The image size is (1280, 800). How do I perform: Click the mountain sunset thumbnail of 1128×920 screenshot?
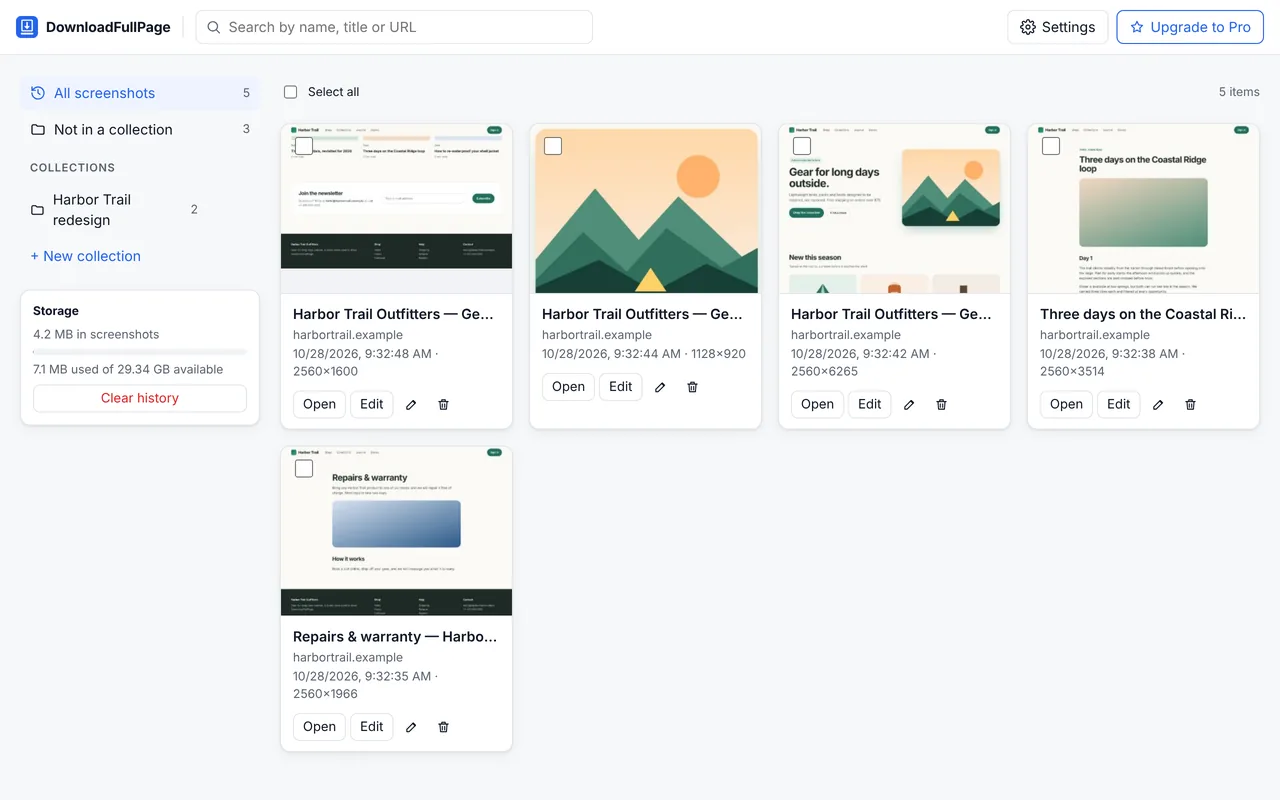(646, 210)
